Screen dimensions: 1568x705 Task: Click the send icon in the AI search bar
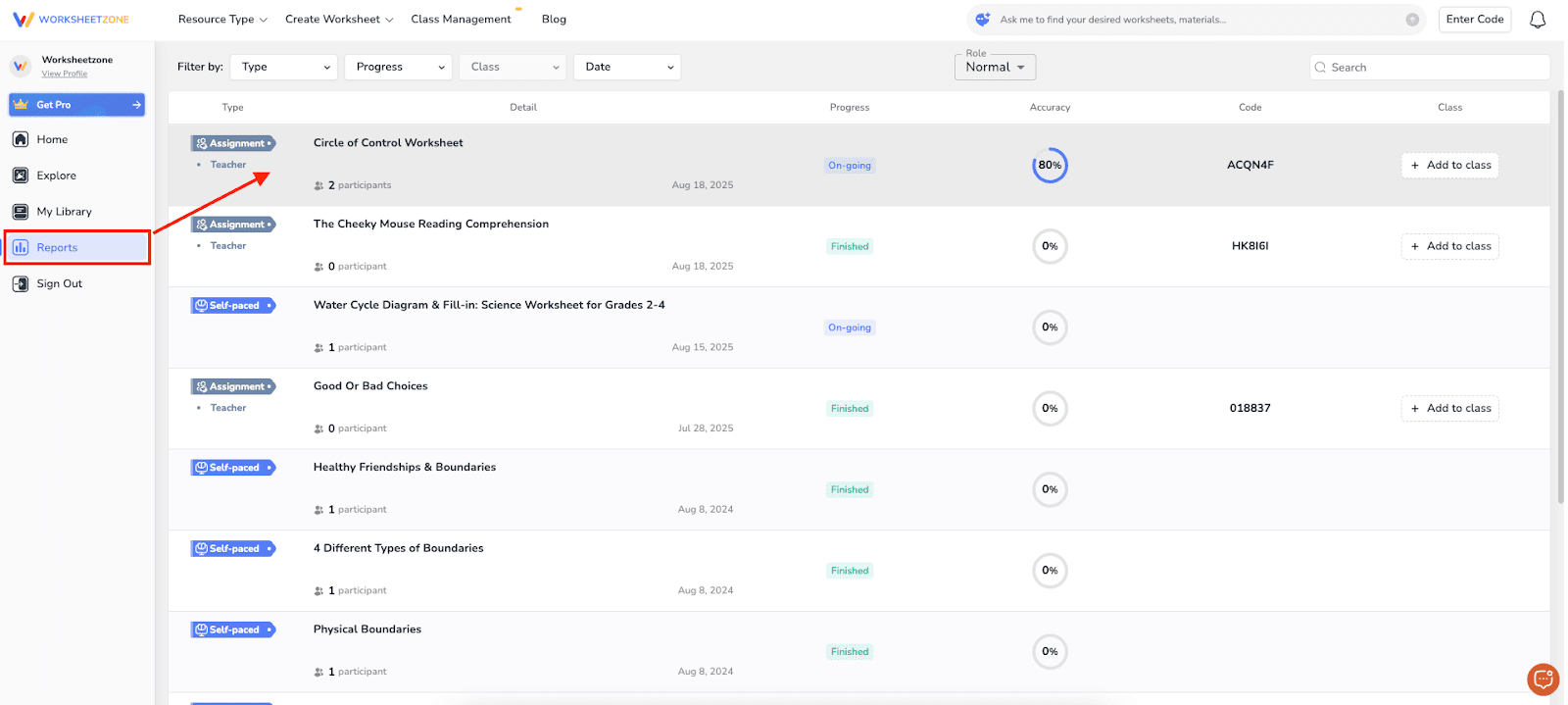(x=1412, y=20)
